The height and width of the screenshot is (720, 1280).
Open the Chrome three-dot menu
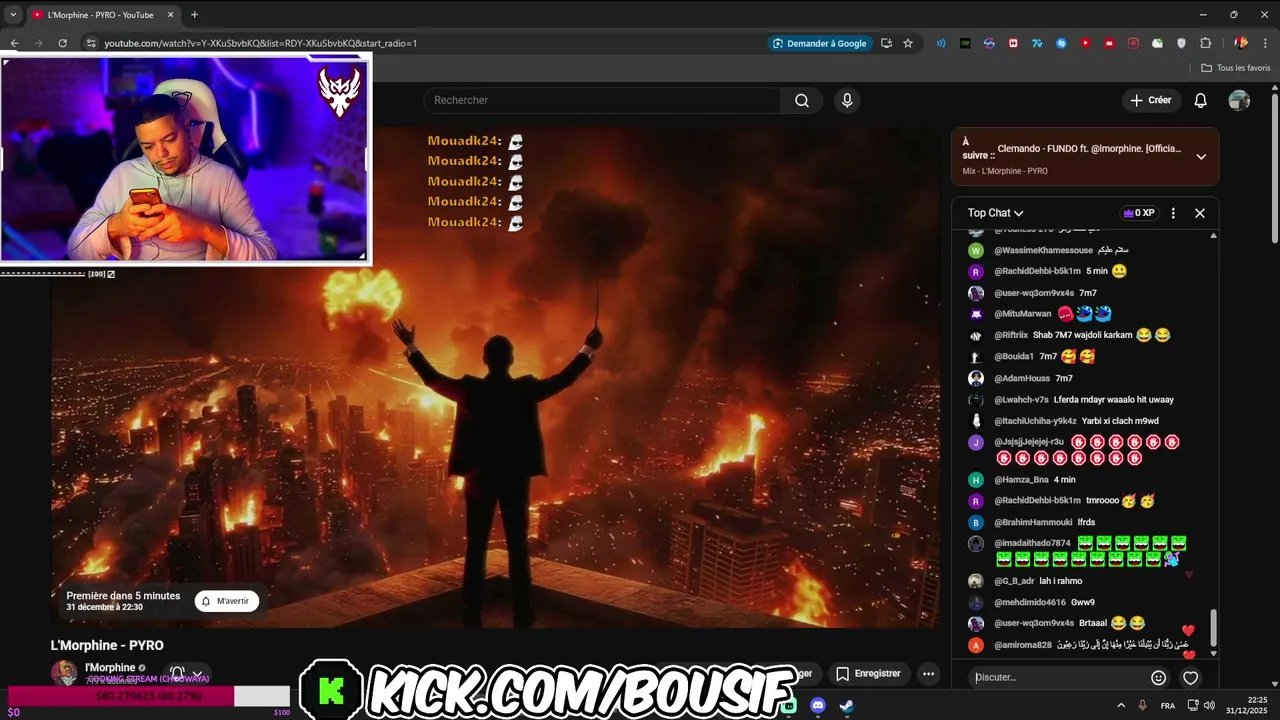1265,43
